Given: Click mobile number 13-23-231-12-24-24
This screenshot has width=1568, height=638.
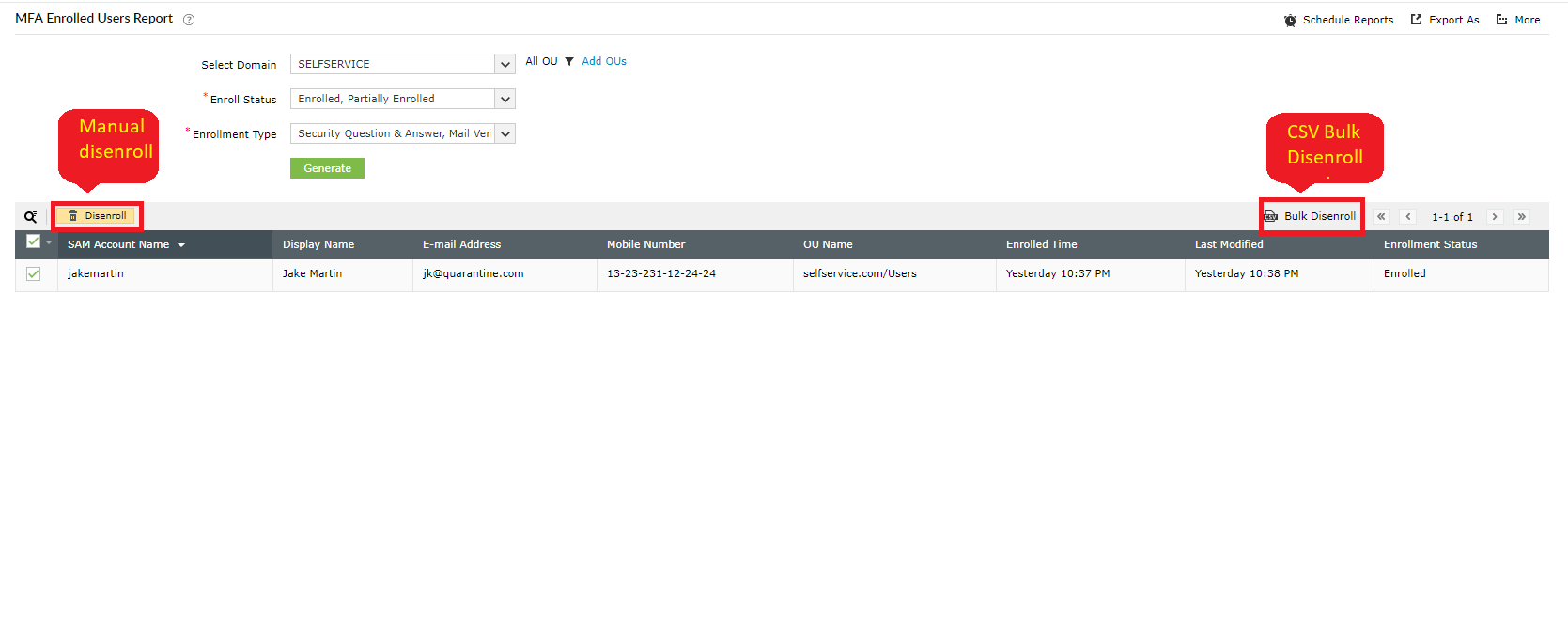Looking at the screenshot, I should (x=661, y=273).
